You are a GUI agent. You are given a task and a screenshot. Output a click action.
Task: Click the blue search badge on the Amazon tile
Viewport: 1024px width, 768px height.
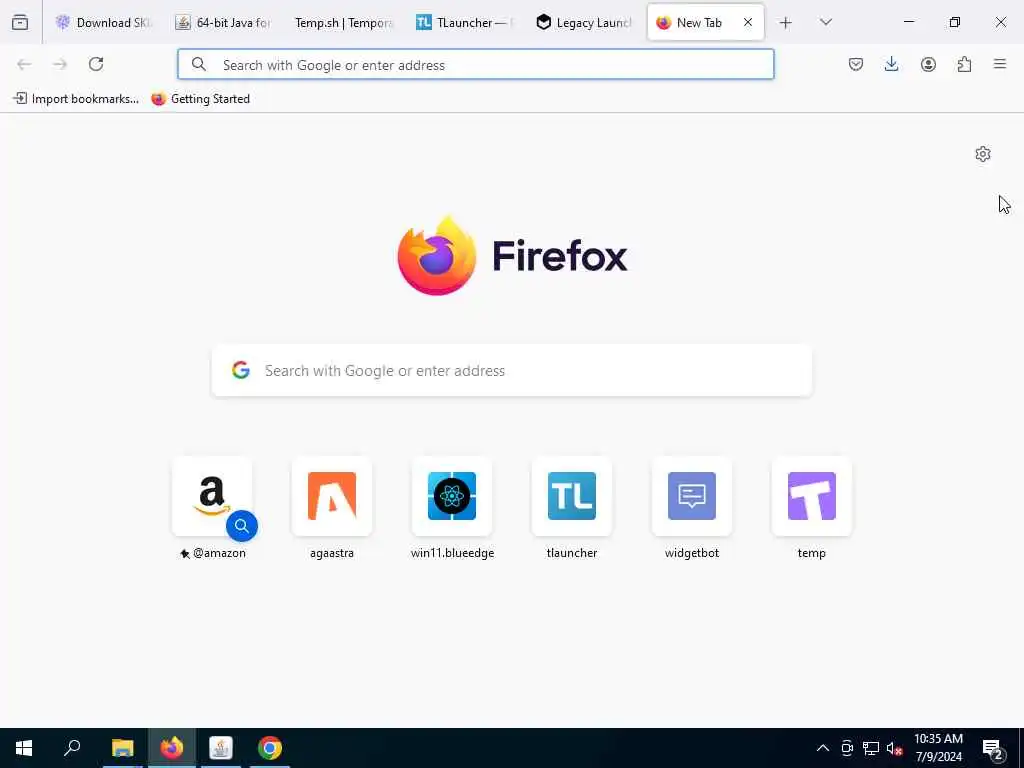[242, 526]
